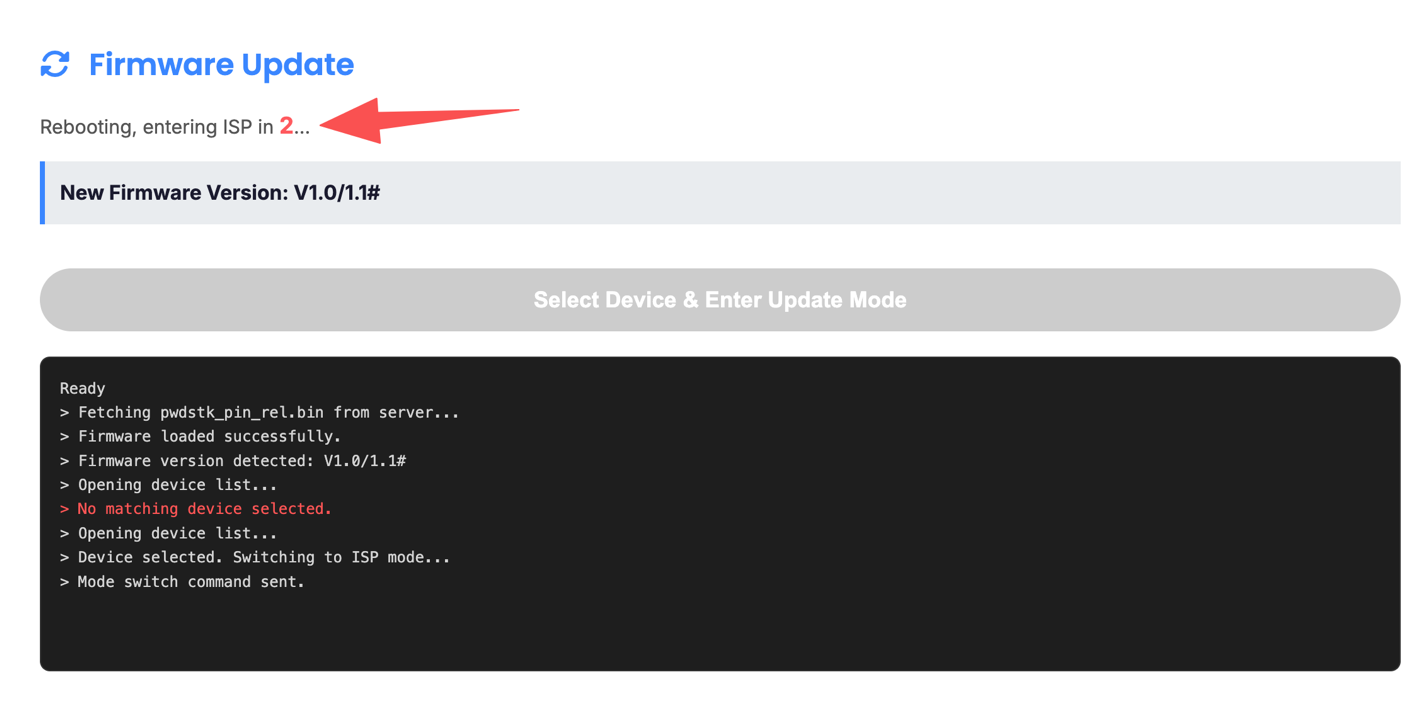Click the Firmware version detected log line
The height and width of the screenshot is (703, 1428).
click(x=232, y=461)
